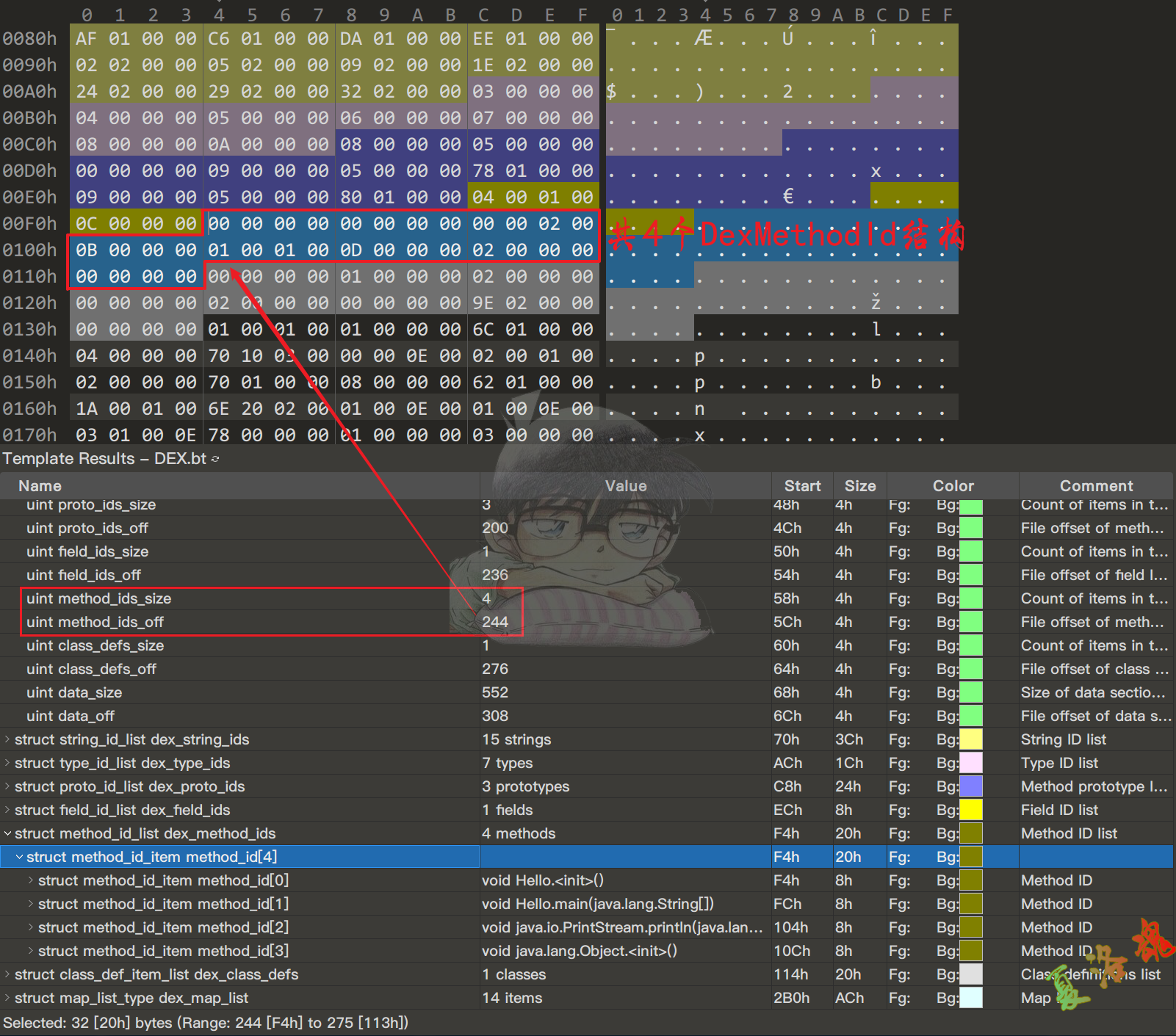
Task: Expand struct string_id_list dex_string_ids
Action: point(7,739)
